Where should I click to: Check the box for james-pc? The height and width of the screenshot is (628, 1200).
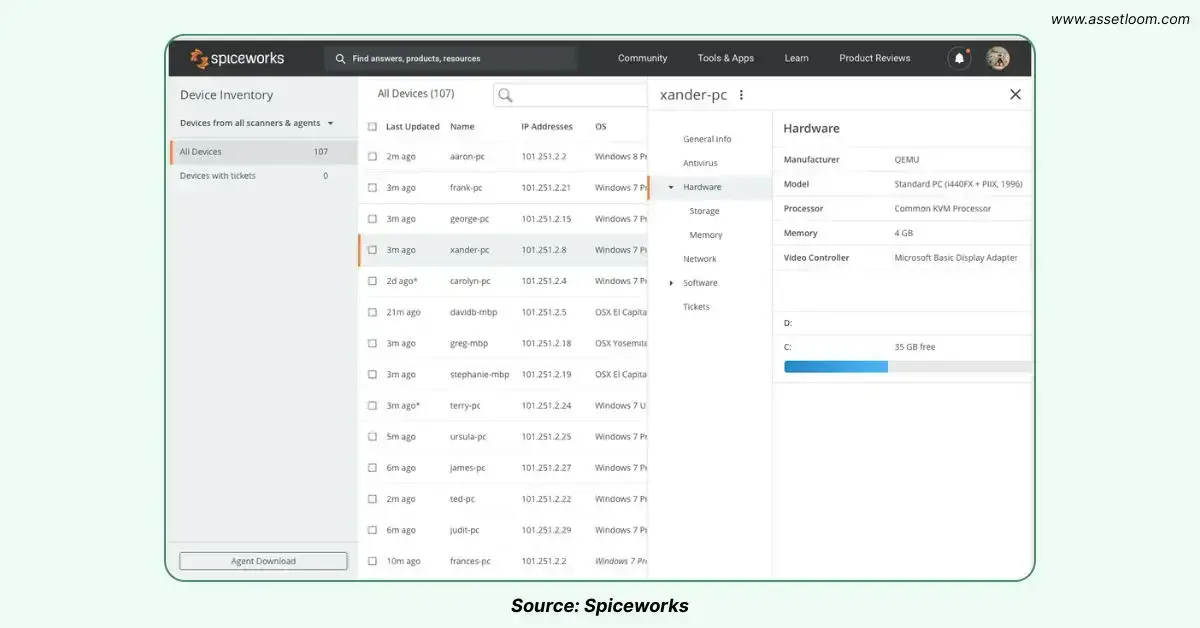pos(372,467)
